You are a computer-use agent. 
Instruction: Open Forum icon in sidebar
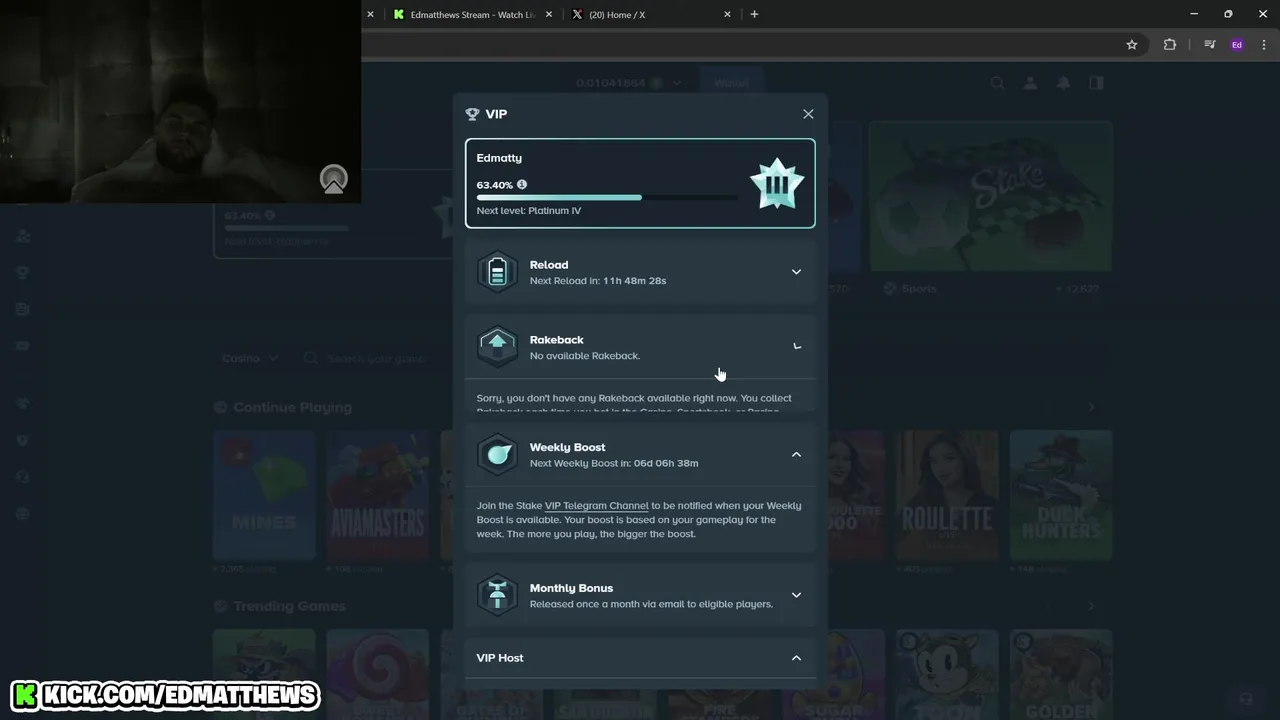pos(23,345)
